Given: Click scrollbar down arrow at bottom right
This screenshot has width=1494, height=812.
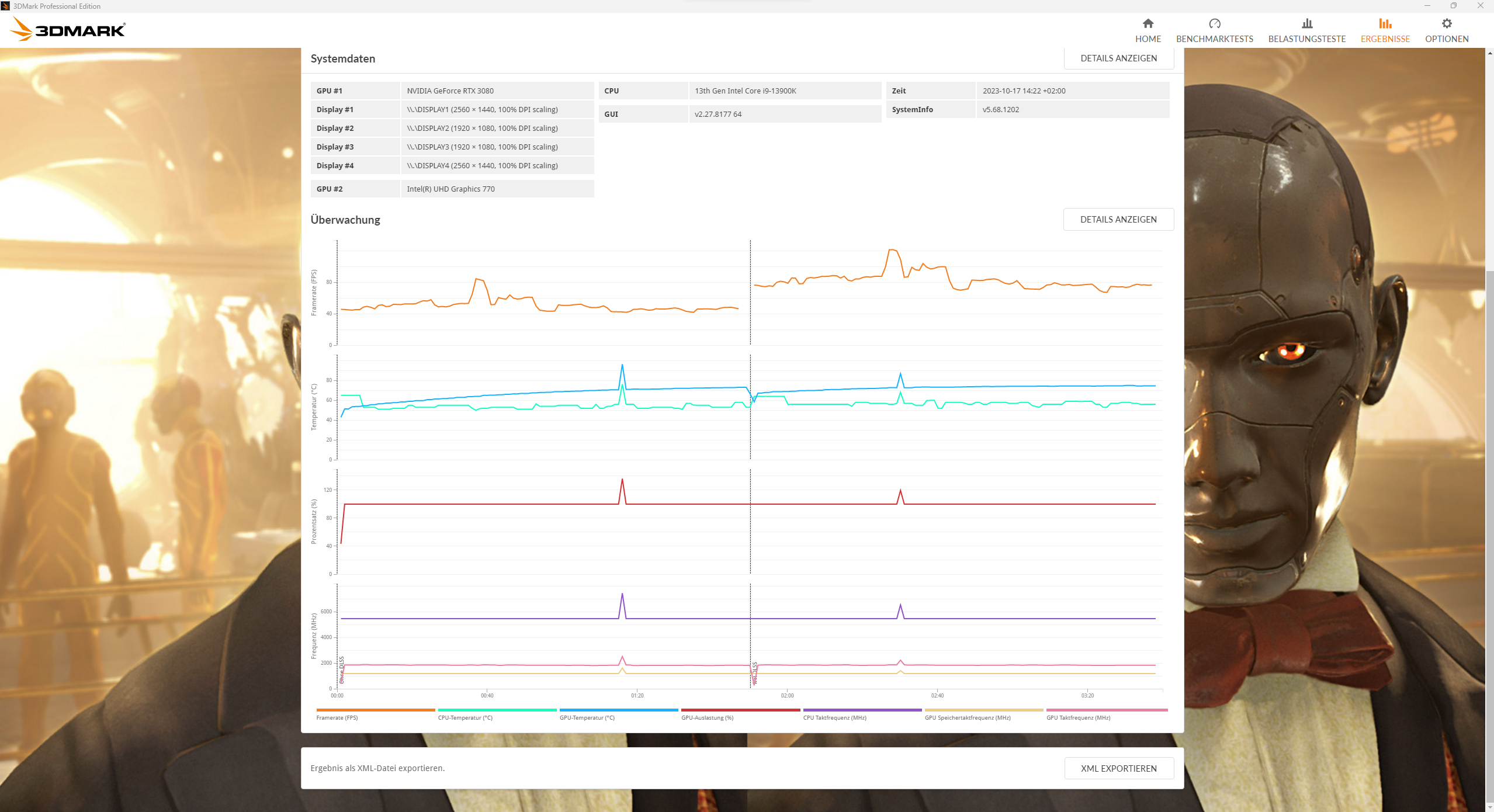Looking at the screenshot, I should click(1489, 807).
